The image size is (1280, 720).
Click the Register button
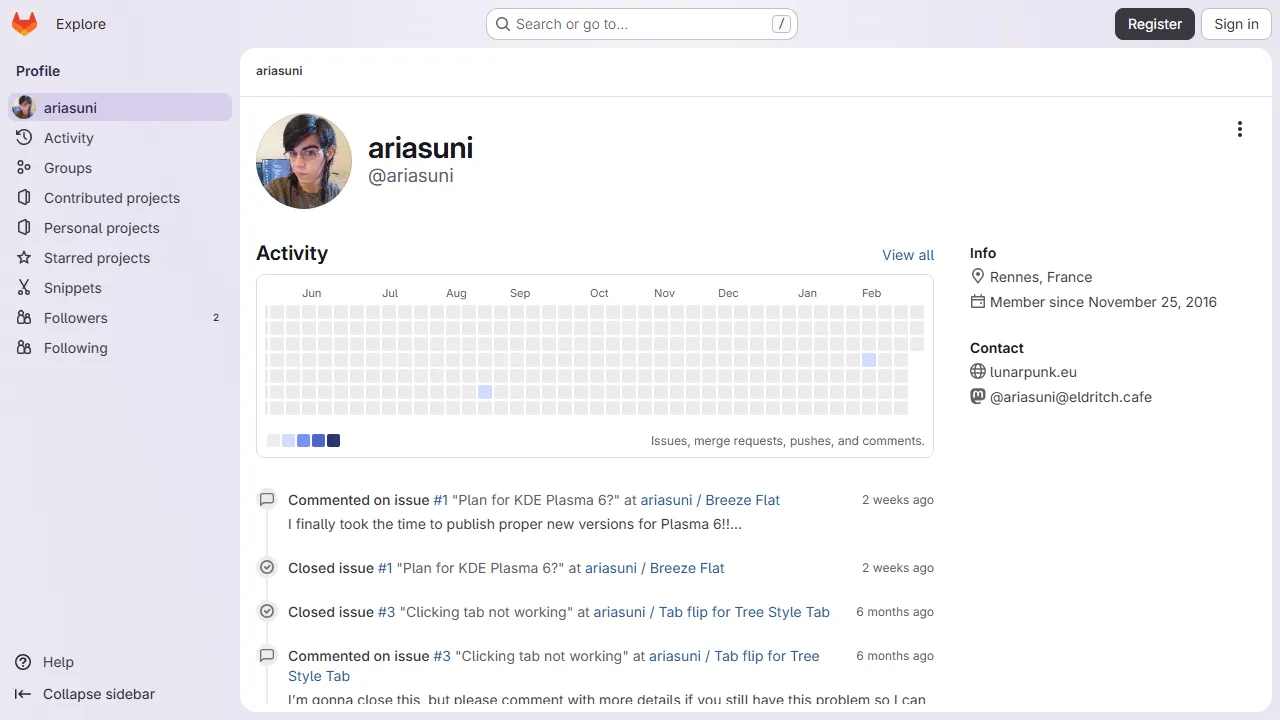(1154, 23)
